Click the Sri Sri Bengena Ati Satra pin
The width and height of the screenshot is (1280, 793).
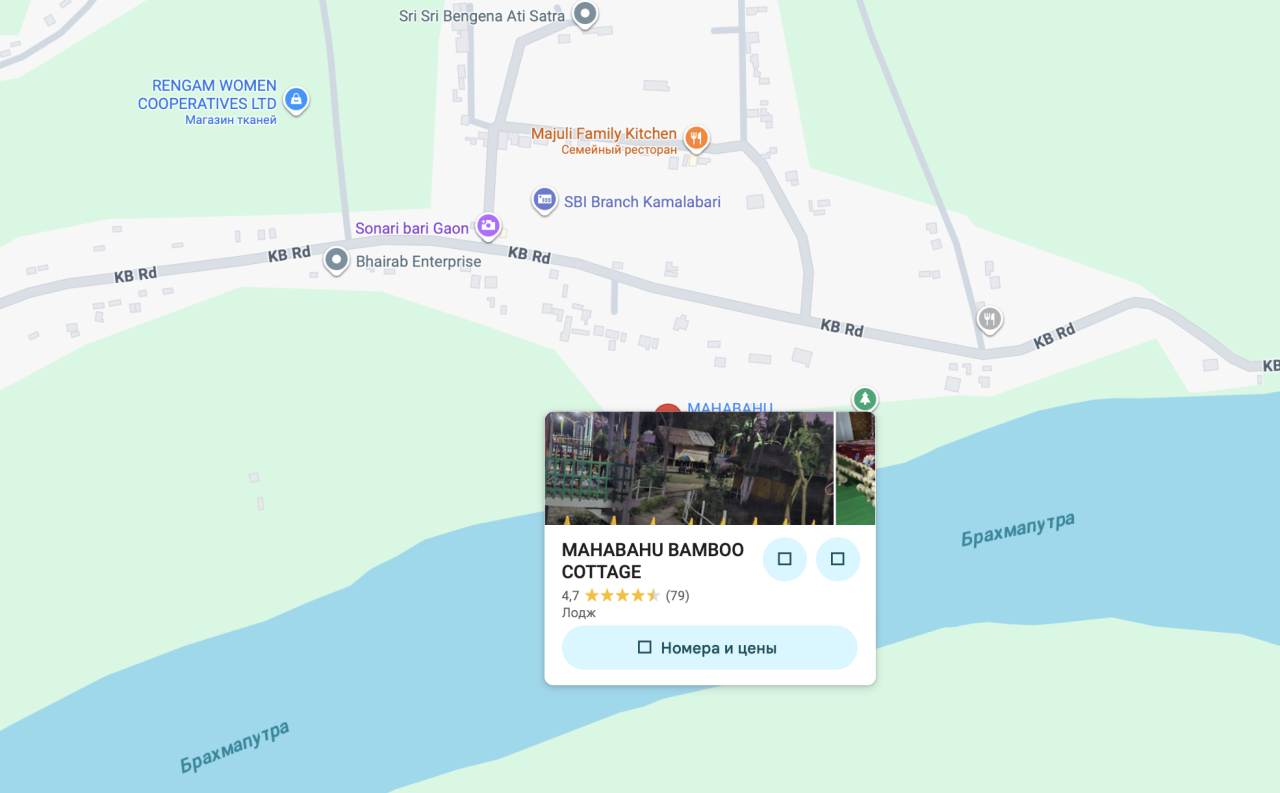click(585, 15)
